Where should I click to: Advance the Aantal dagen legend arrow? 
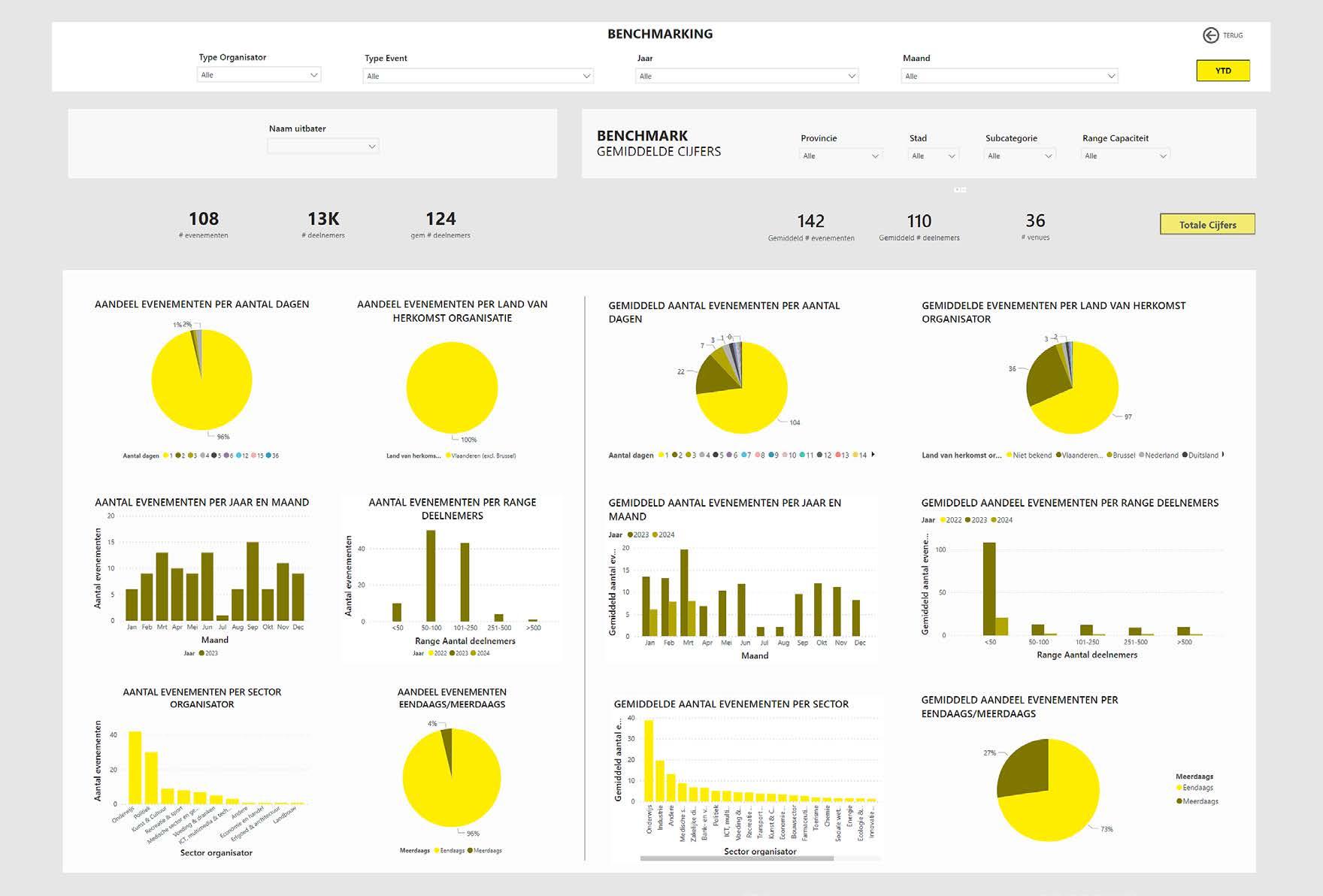873,455
